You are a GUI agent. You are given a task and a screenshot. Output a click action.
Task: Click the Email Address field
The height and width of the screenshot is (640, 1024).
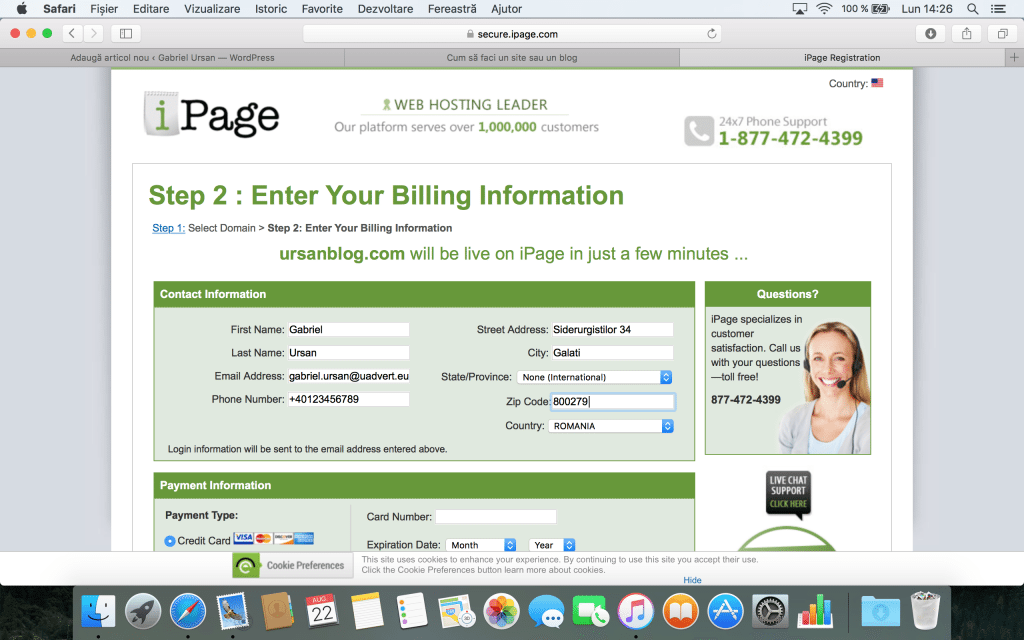click(349, 376)
